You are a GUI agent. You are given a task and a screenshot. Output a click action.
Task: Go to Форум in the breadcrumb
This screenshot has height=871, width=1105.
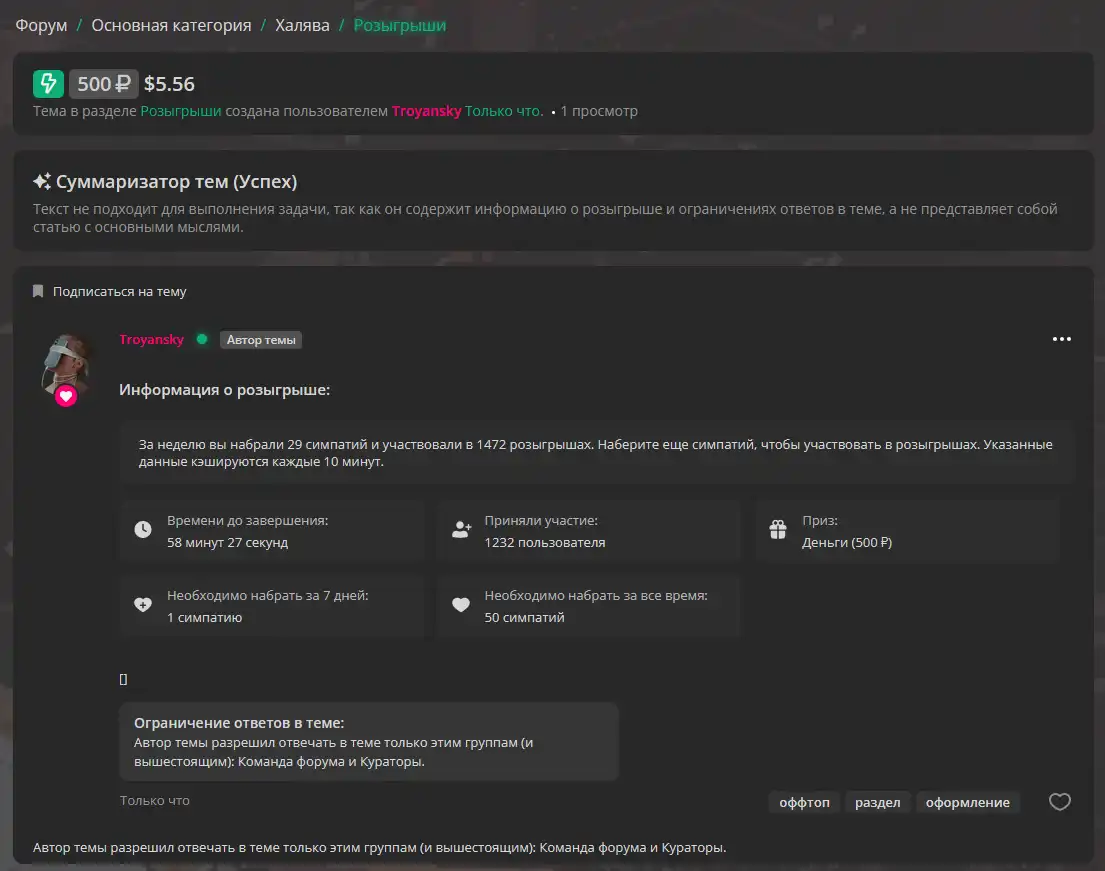point(41,25)
